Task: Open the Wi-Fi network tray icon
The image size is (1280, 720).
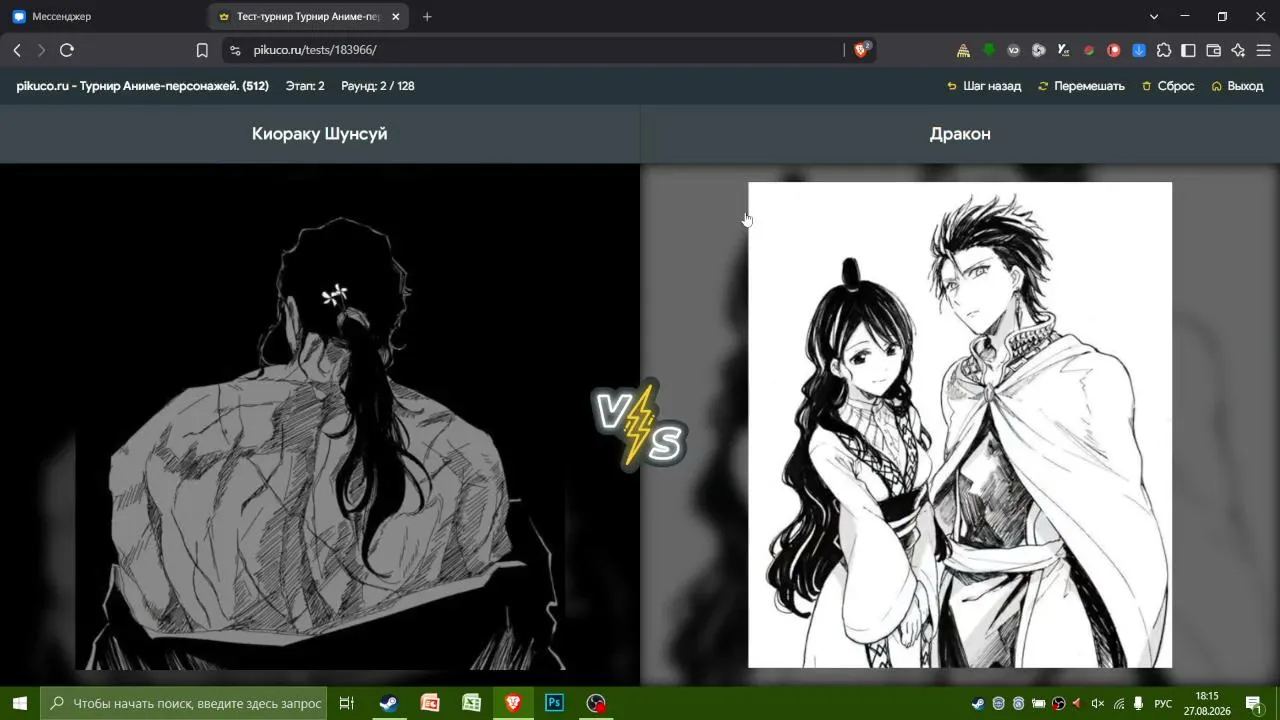Action: pyautogui.click(x=1119, y=704)
